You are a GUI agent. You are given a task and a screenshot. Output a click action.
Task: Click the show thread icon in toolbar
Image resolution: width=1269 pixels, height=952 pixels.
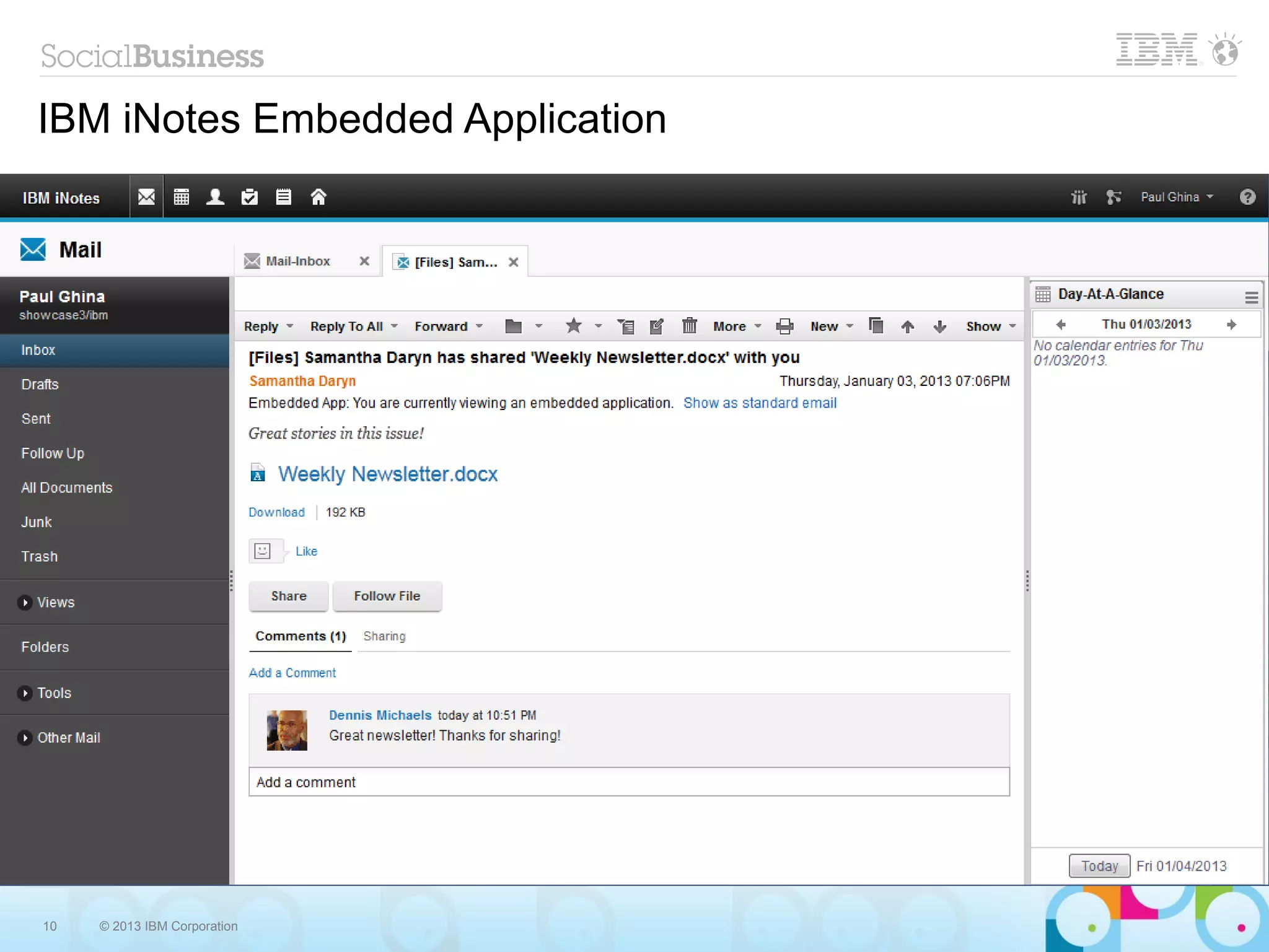point(626,326)
